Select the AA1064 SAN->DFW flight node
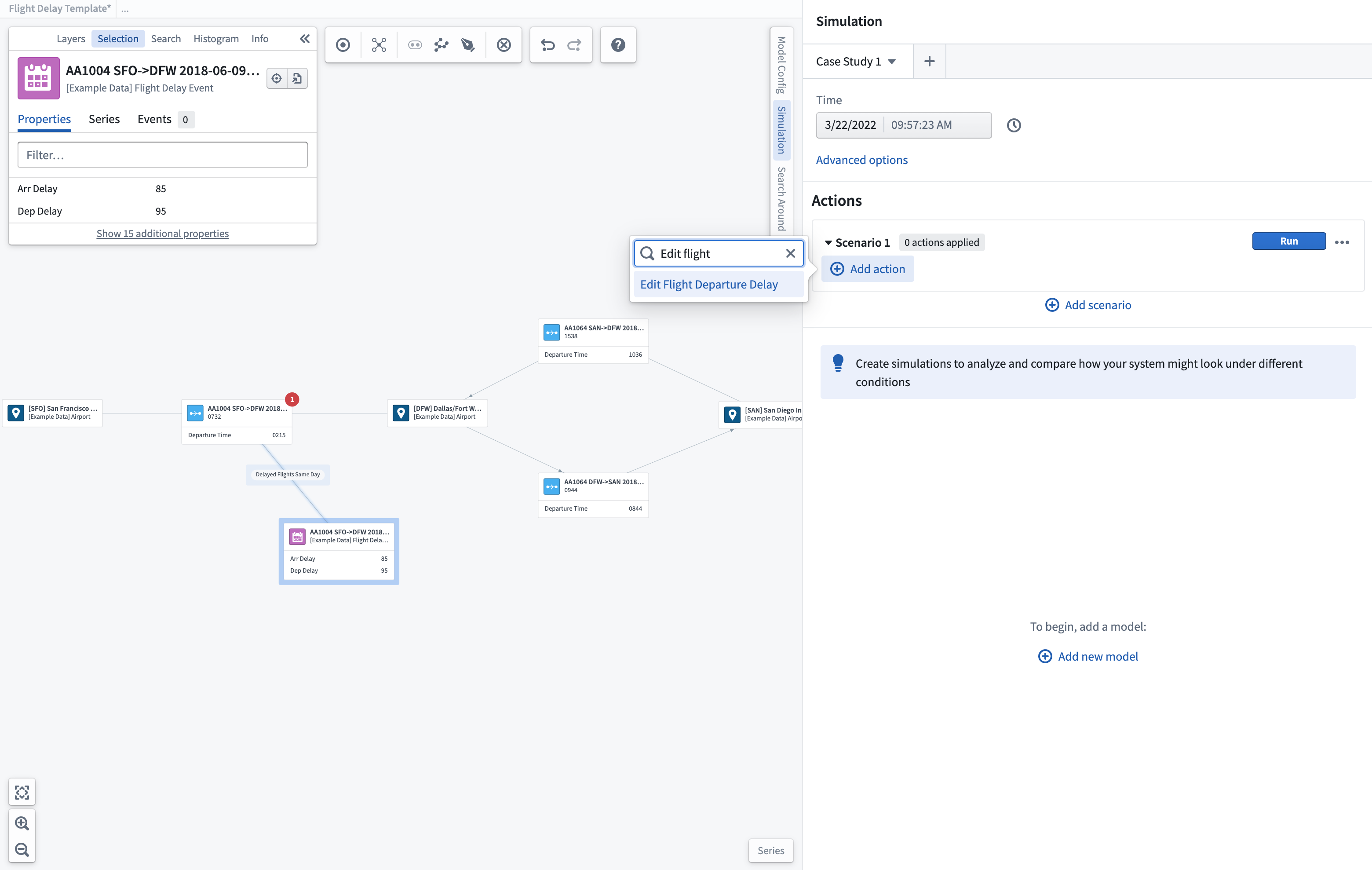The image size is (1372, 870). pyautogui.click(x=593, y=341)
